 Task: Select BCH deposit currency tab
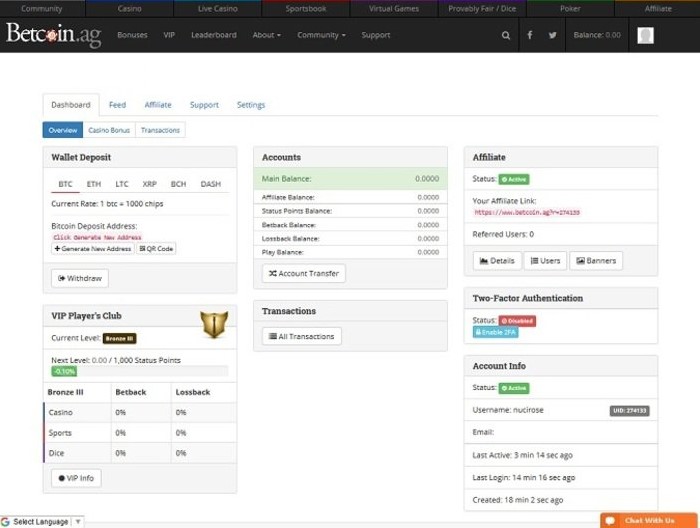click(x=178, y=184)
